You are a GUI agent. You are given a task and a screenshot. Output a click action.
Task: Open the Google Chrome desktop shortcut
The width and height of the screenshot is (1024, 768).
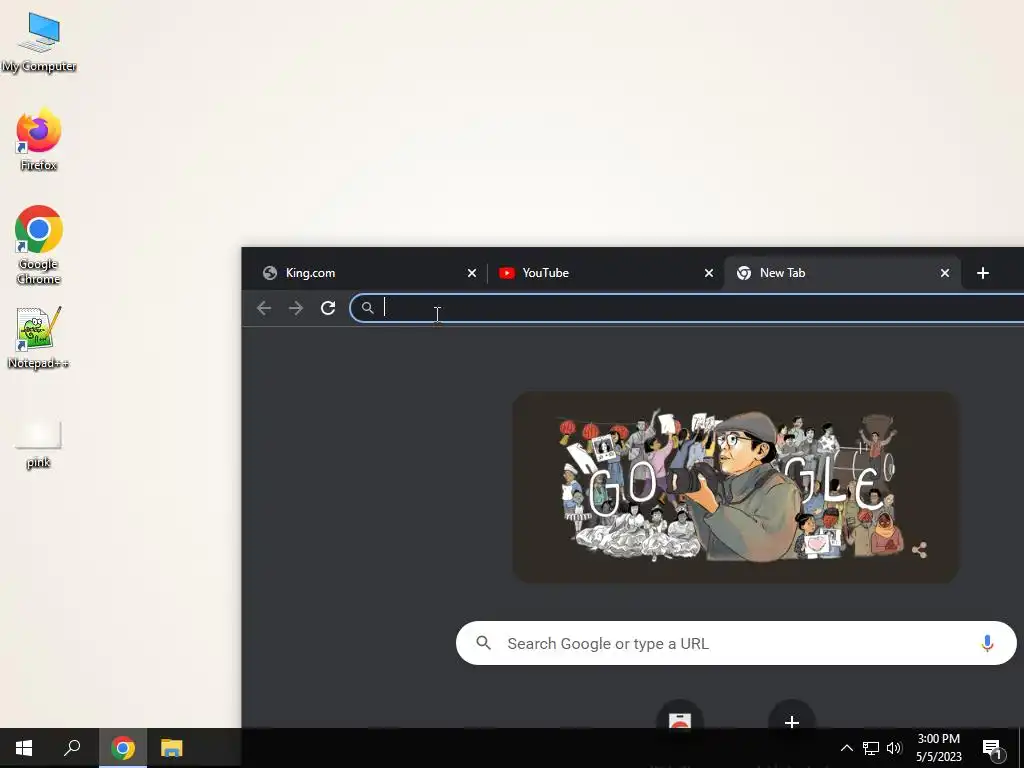click(39, 245)
